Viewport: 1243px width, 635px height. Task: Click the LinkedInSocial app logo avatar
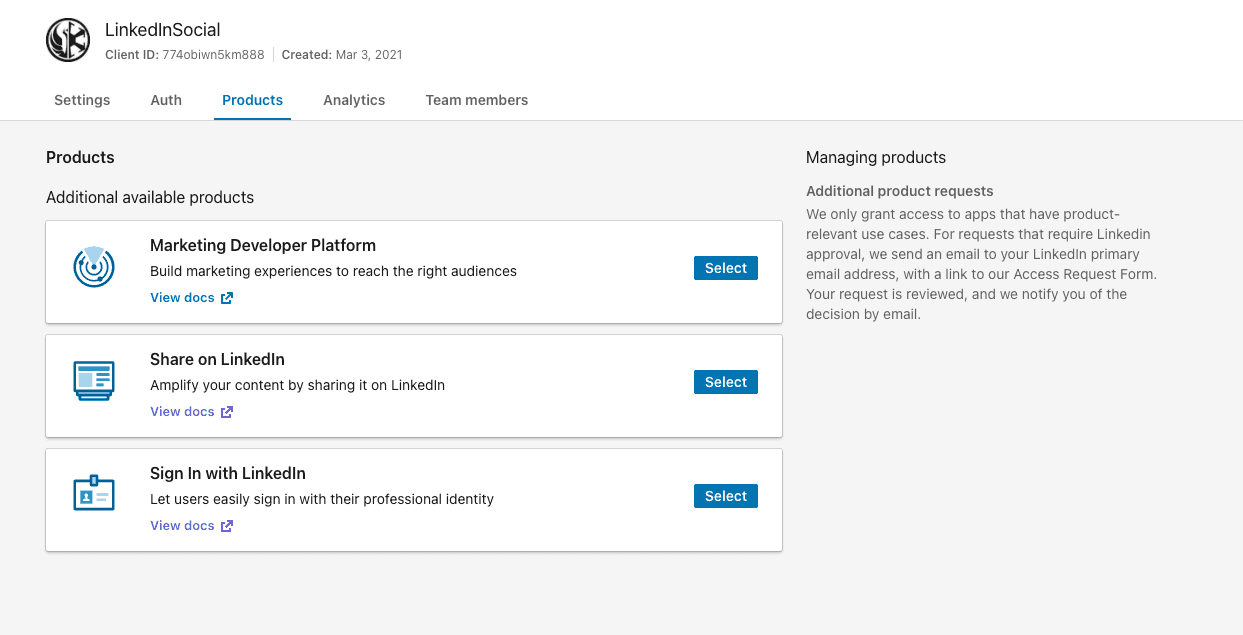(x=68, y=40)
